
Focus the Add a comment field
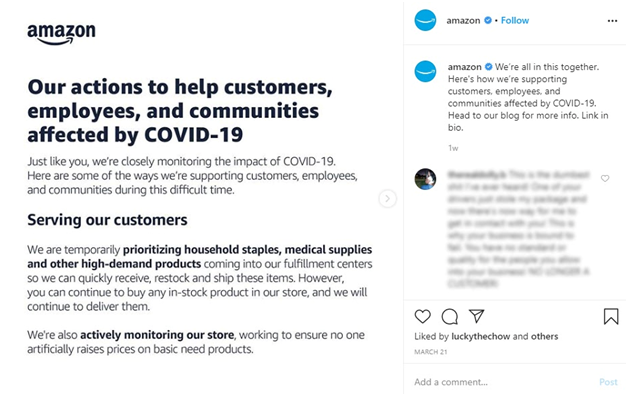pos(501,382)
